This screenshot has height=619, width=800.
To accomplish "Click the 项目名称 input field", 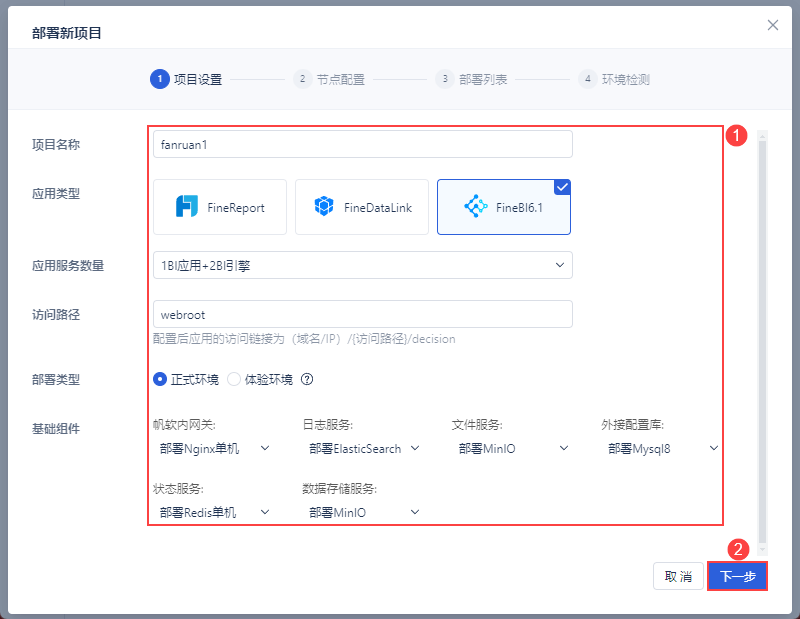I will coord(363,144).
